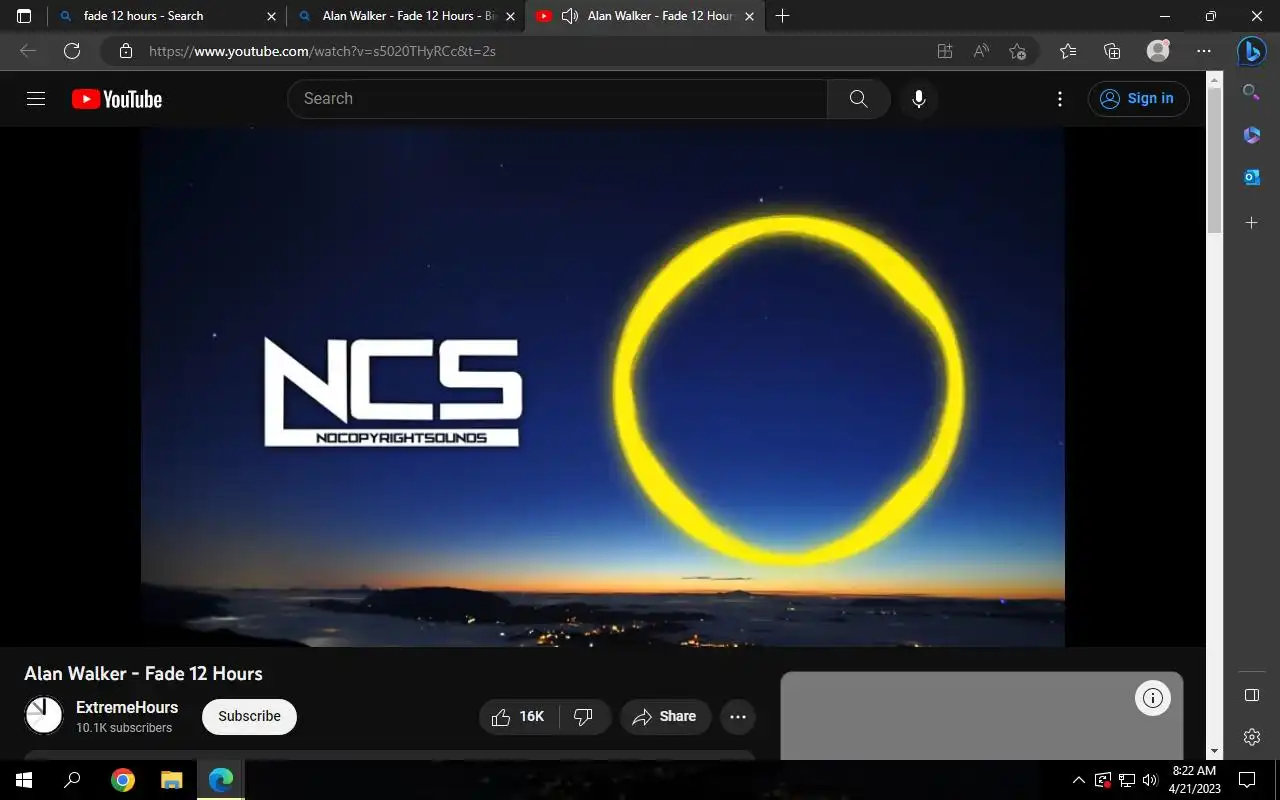
Task: Open Edge Collections
Action: 1112,51
